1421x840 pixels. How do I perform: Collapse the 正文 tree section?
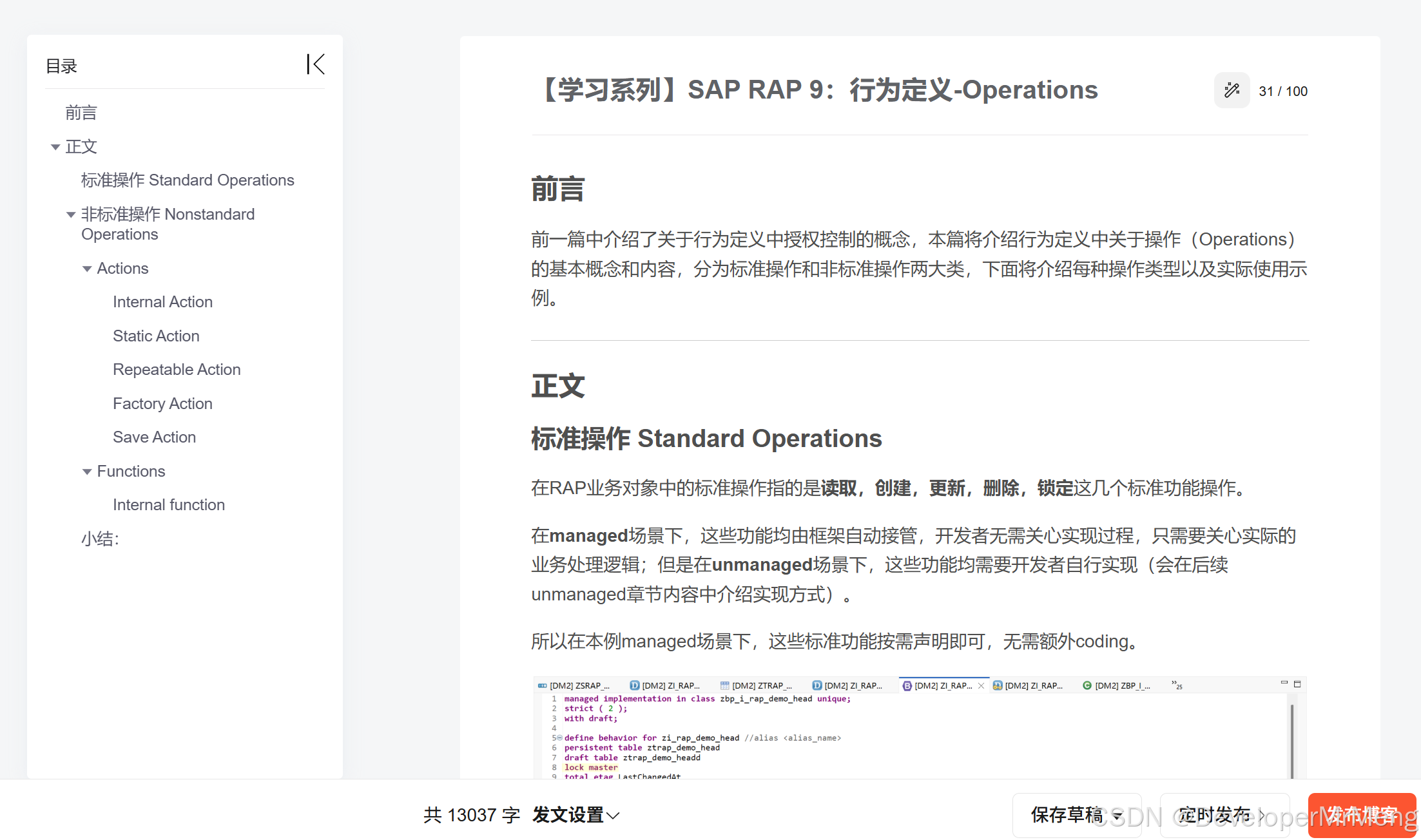[x=55, y=148]
